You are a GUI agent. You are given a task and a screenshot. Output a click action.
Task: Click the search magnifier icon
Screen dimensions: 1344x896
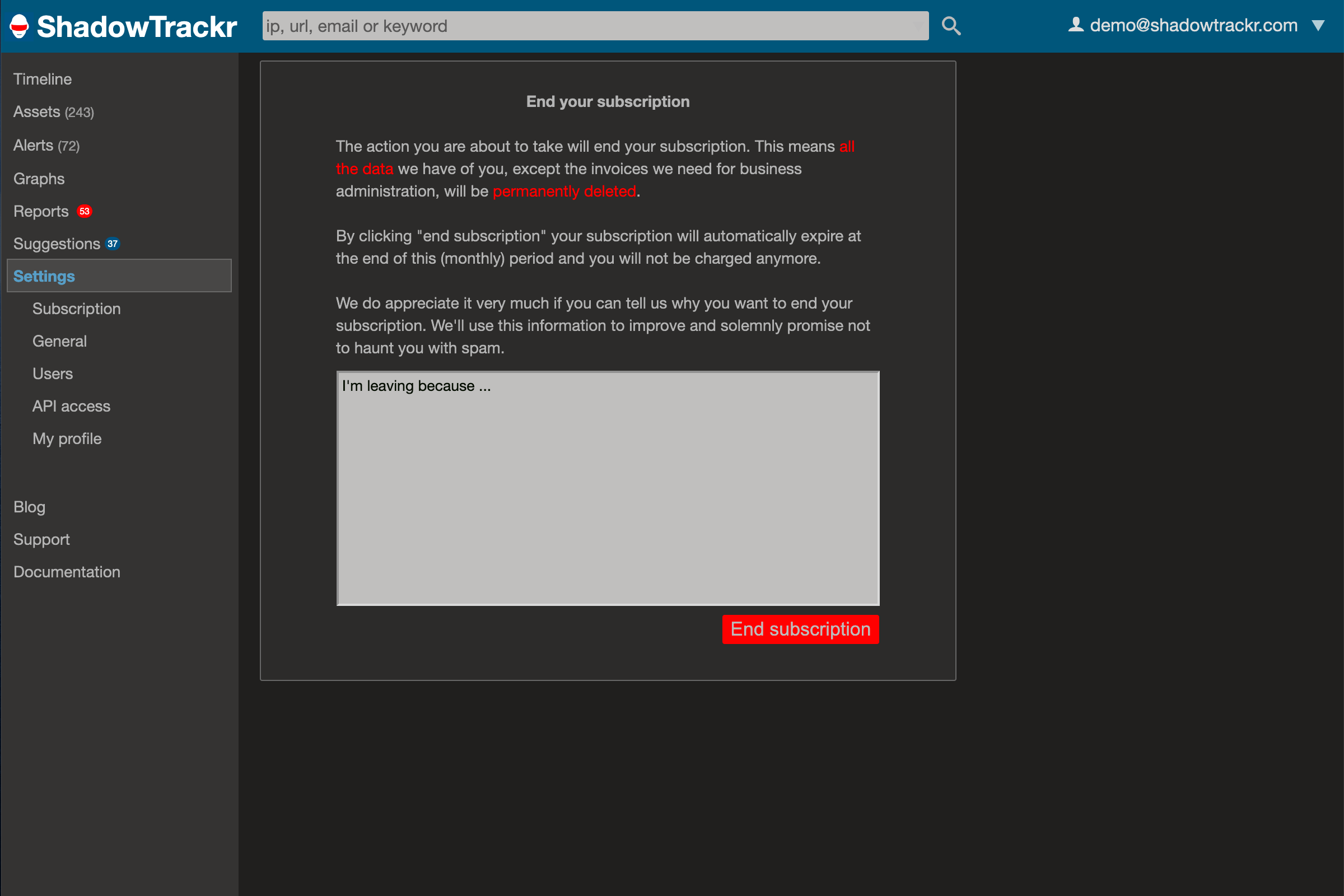(x=950, y=25)
